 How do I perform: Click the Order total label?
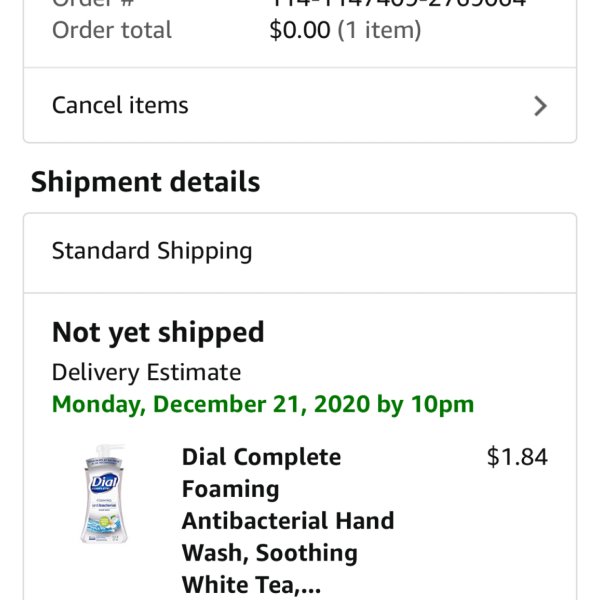112,30
